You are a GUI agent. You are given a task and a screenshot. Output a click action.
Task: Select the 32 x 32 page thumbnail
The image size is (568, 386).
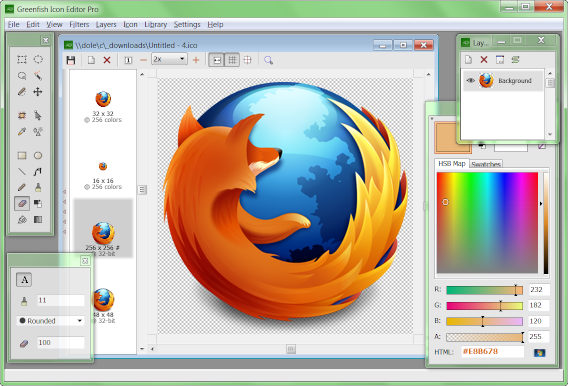click(x=103, y=106)
